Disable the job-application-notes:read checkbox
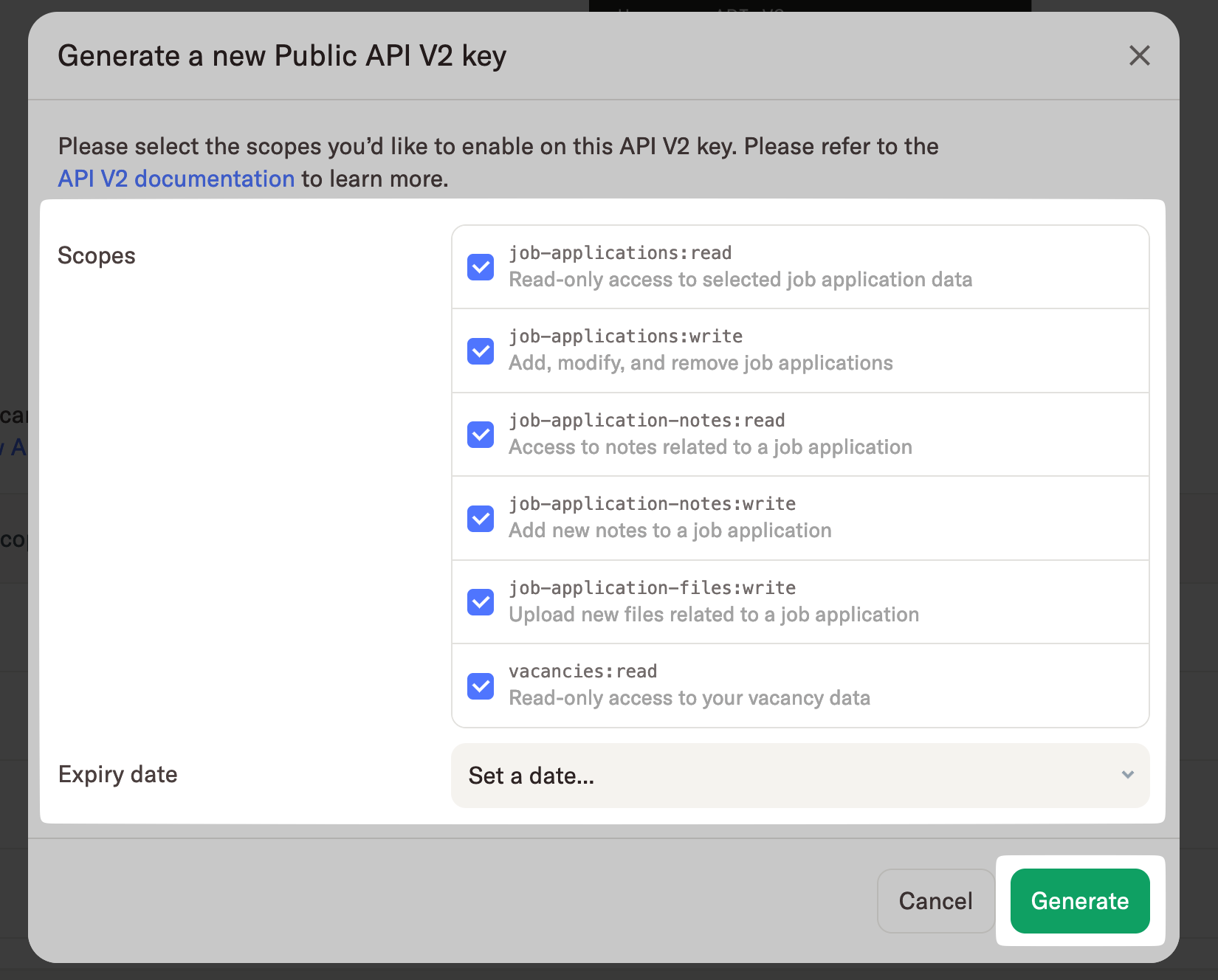 481,435
